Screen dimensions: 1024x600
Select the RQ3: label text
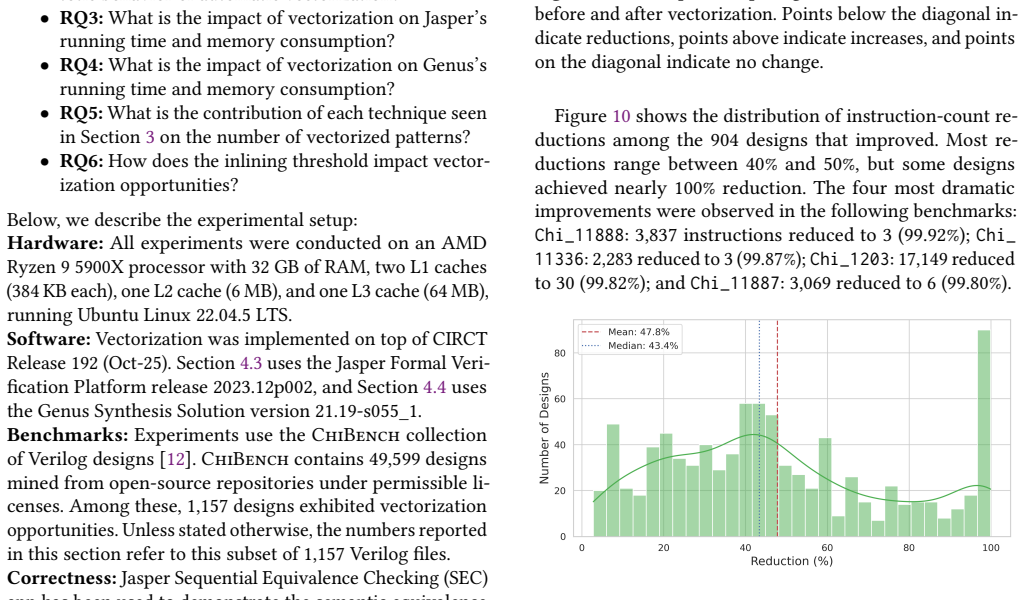[82, 18]
